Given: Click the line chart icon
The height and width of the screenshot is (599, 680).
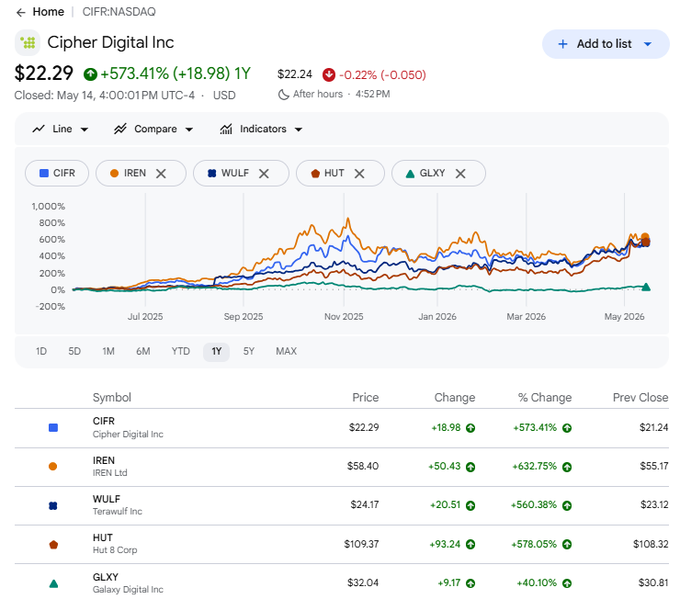Looking at the screenshot, I should point(39,129).
